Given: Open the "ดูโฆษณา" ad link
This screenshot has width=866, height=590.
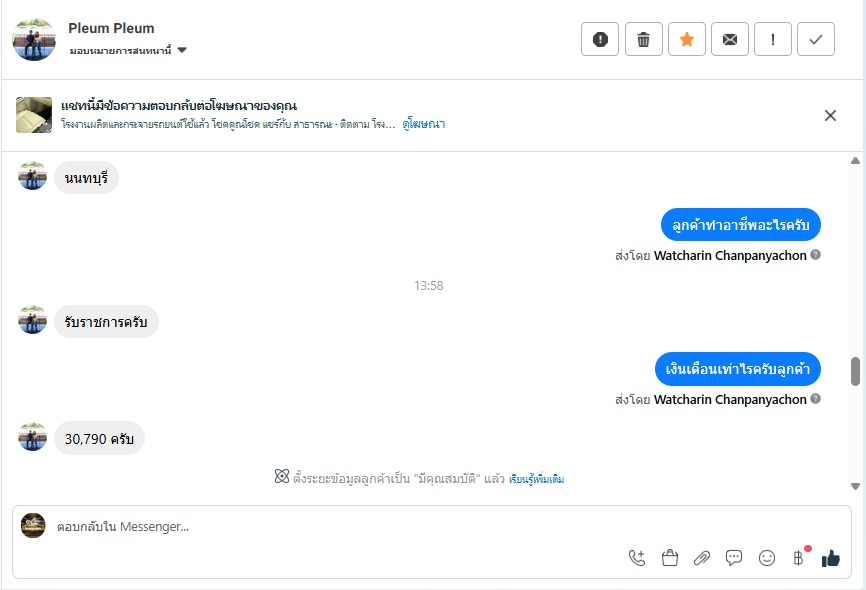Looking at the screenshot, I should click(424, 124).
